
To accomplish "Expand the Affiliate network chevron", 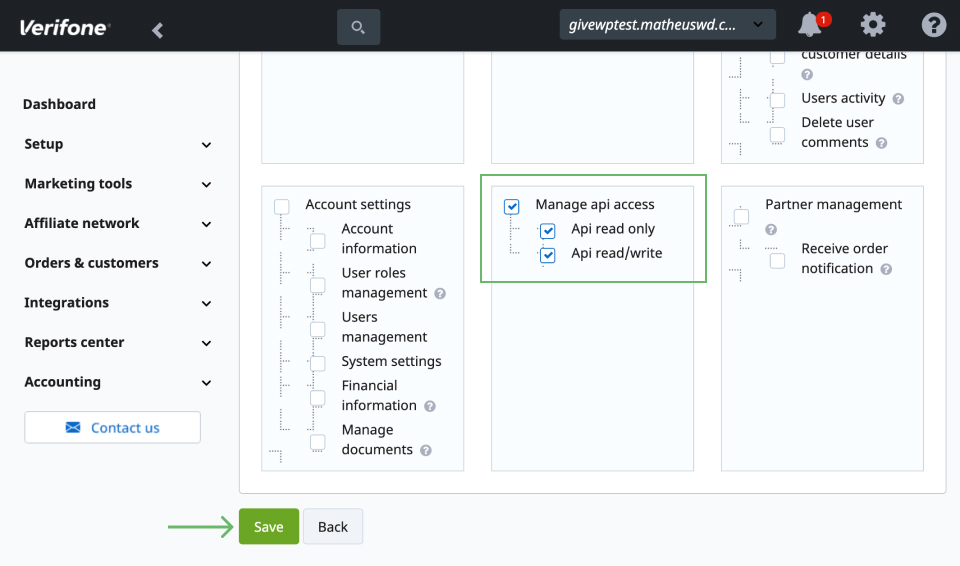I will tap(206, 224).
